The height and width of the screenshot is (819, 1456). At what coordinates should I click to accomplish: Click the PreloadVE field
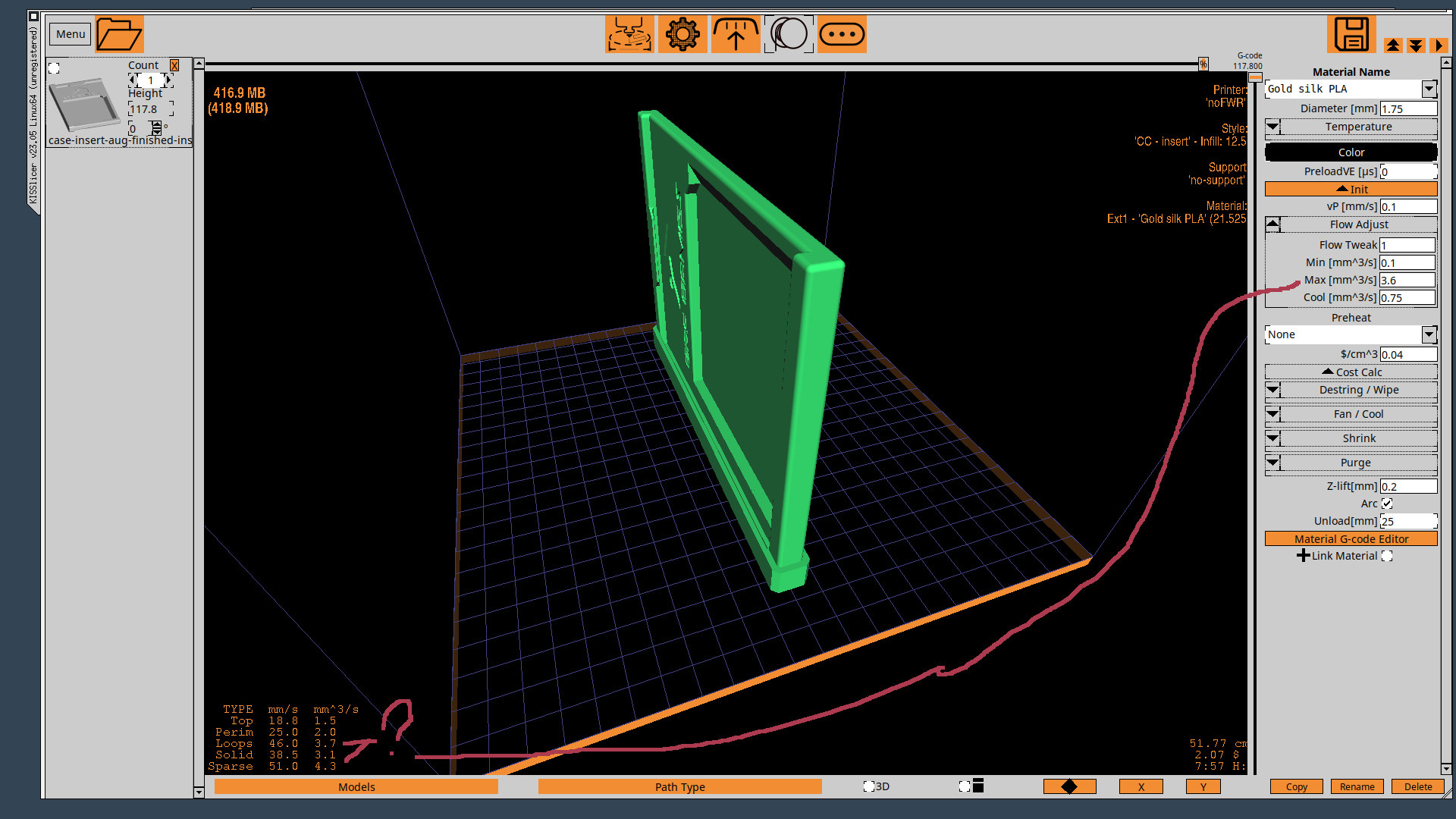(x=1408, y=172)
